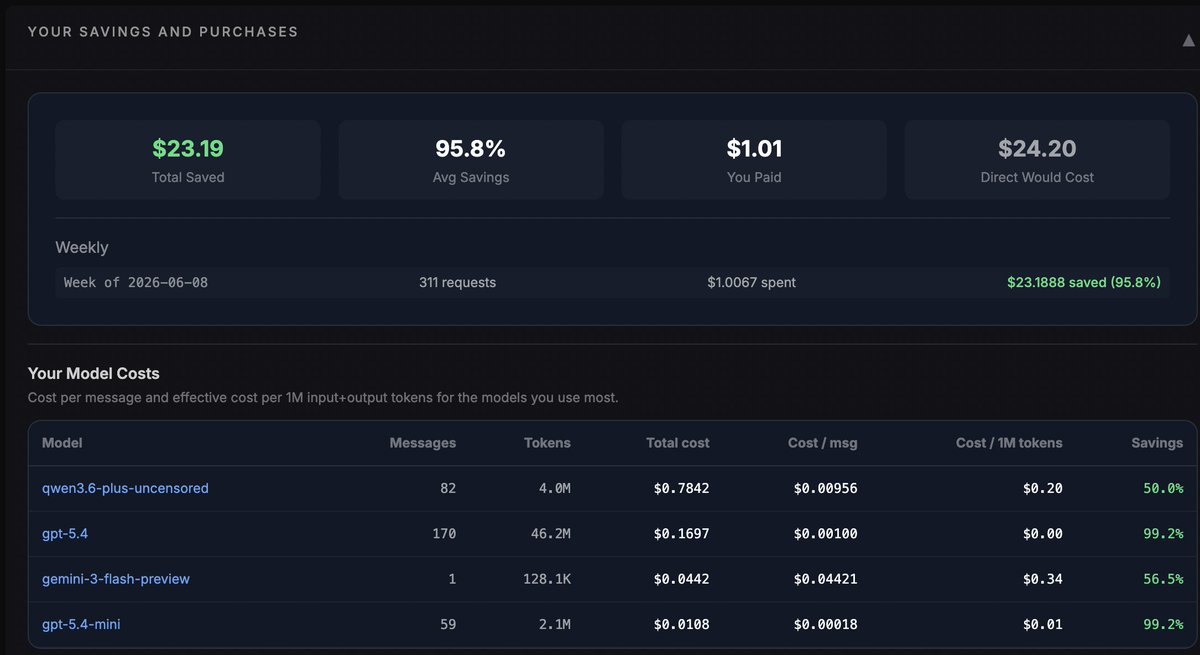
Task: Select the $24.20 Direct Would Cost card
Action: pyautogui.click(x=1037, y=160)
